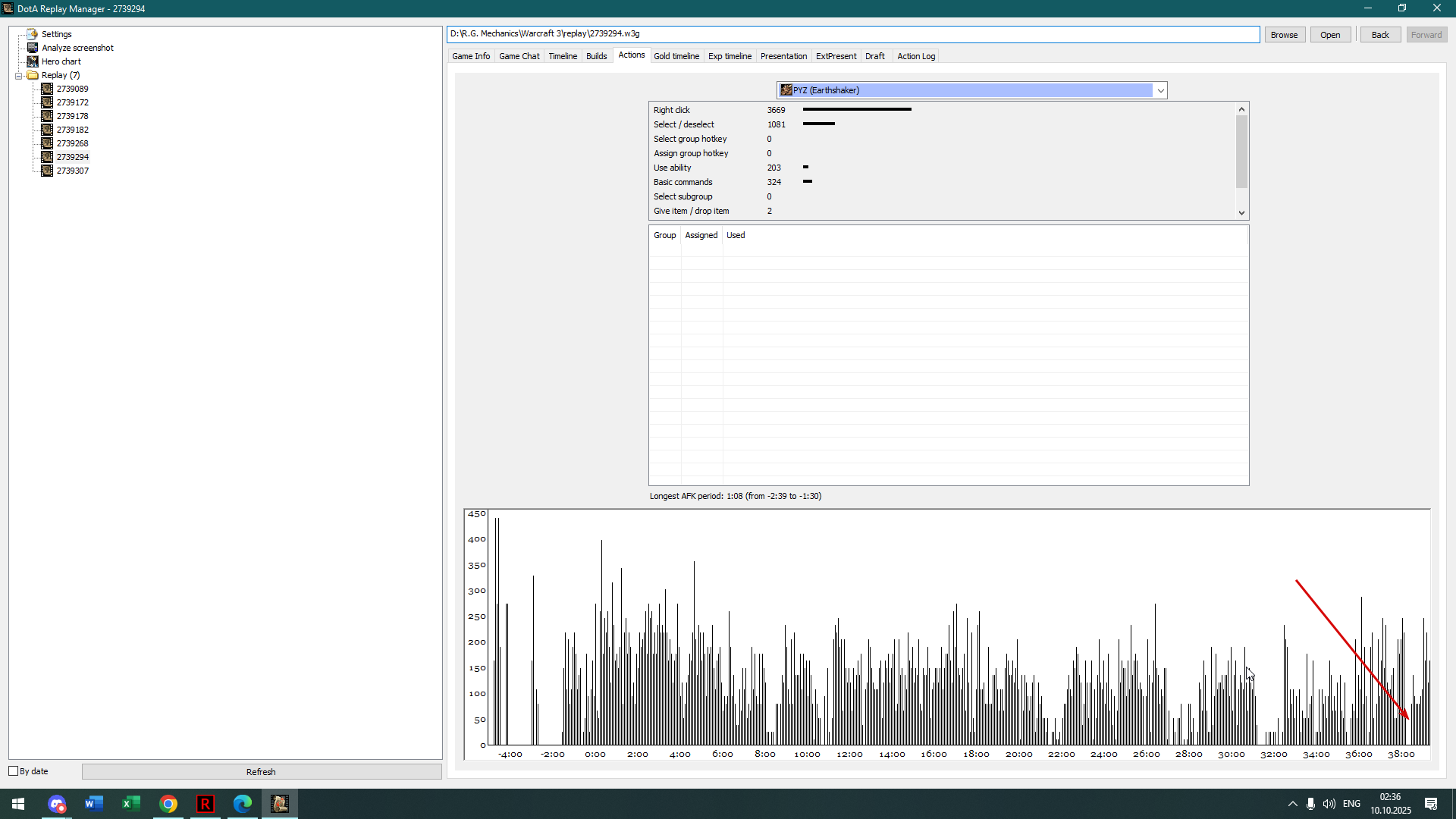Image resolution: width=1456 pixels, height=819 pixels.
Task: Select replay 2739089 icon in tree
Action: pos(47,89)
